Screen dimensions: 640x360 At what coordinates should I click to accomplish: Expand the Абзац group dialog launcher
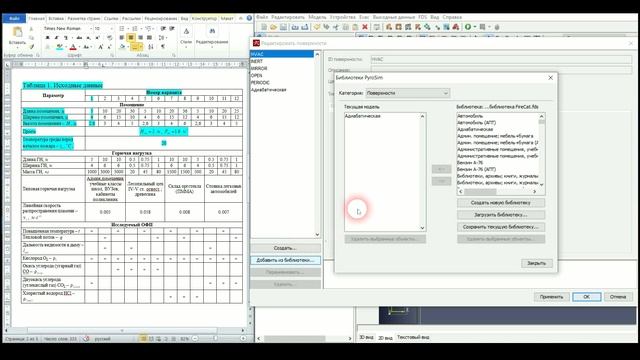(x=174, y=55)
